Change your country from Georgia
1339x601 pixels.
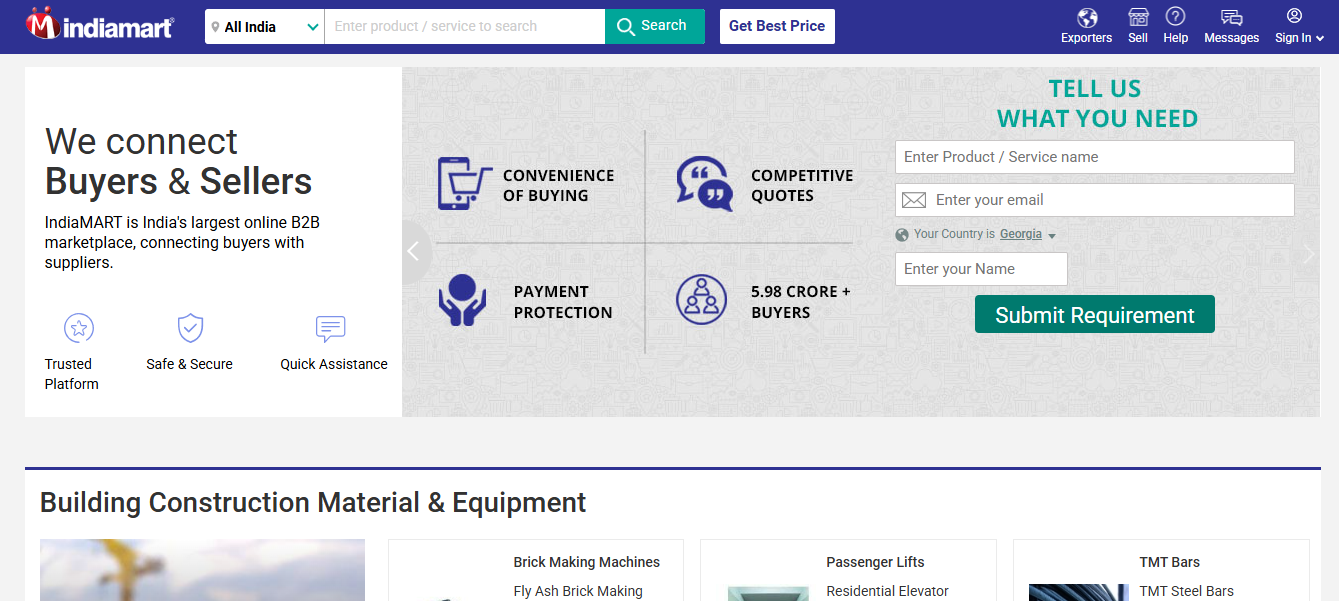coord(1020,234)
